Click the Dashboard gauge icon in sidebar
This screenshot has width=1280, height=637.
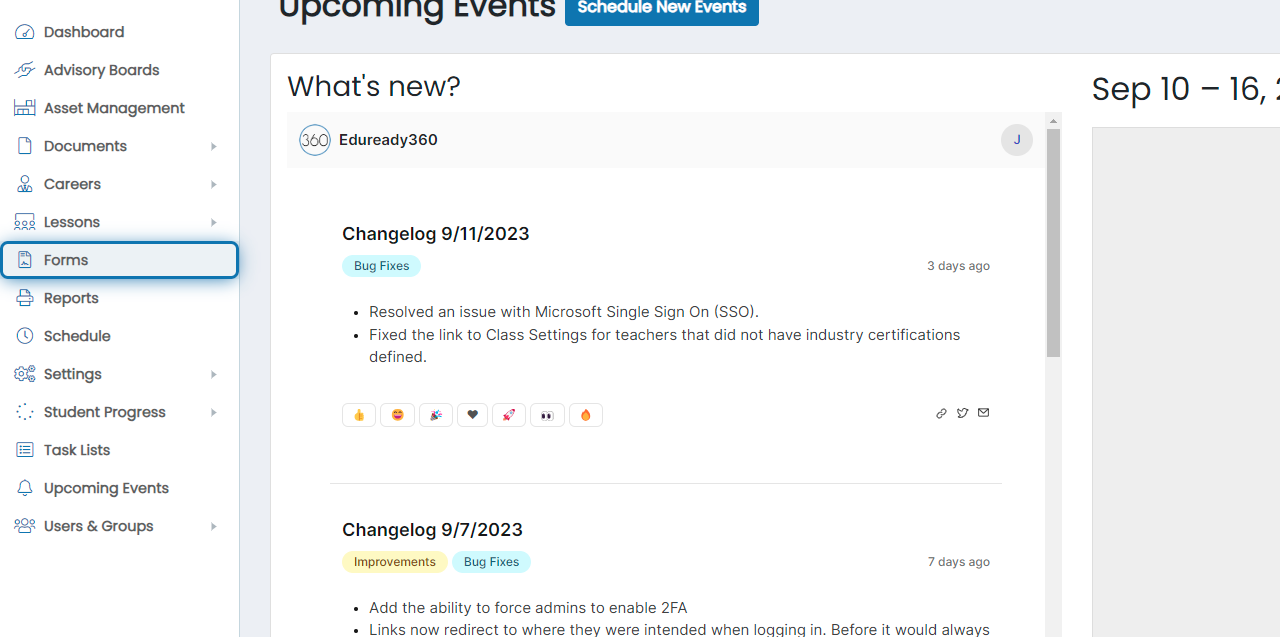click(25, 32)
